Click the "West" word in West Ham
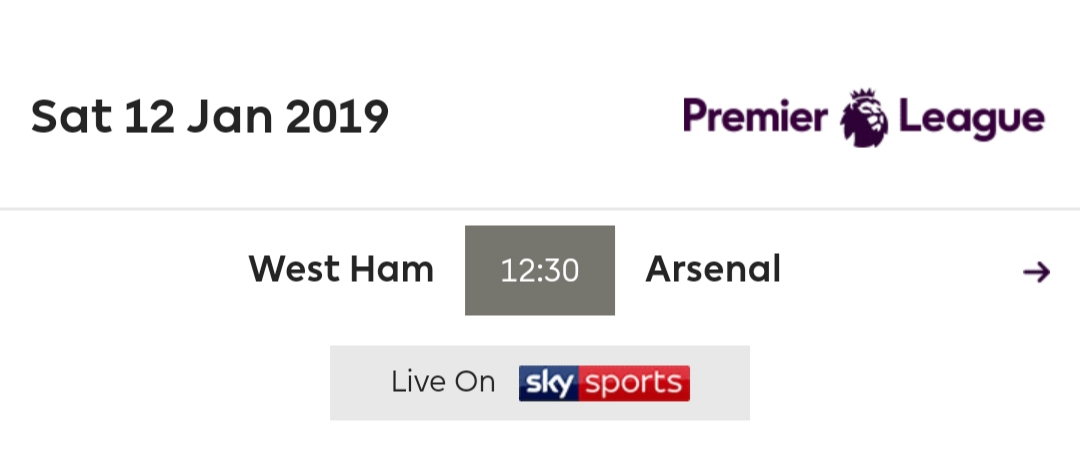 [x=294, y=269]
